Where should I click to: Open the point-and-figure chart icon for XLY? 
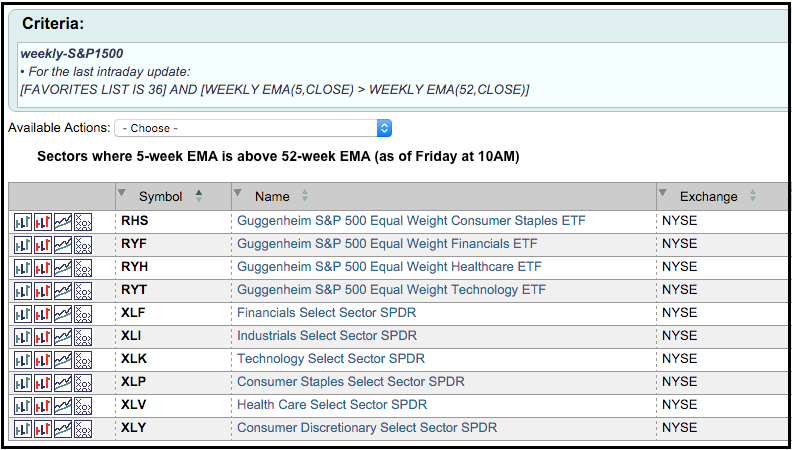83,428
